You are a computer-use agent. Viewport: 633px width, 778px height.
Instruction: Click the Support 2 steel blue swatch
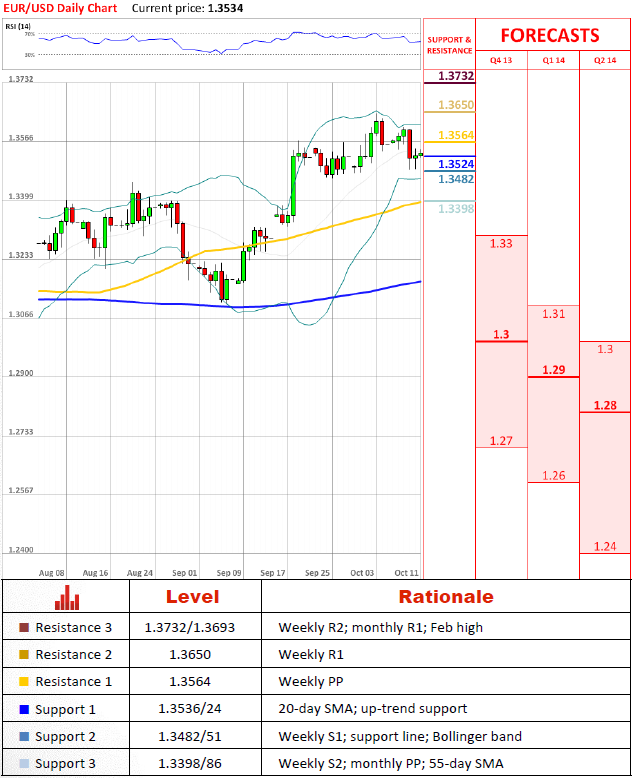24,736
